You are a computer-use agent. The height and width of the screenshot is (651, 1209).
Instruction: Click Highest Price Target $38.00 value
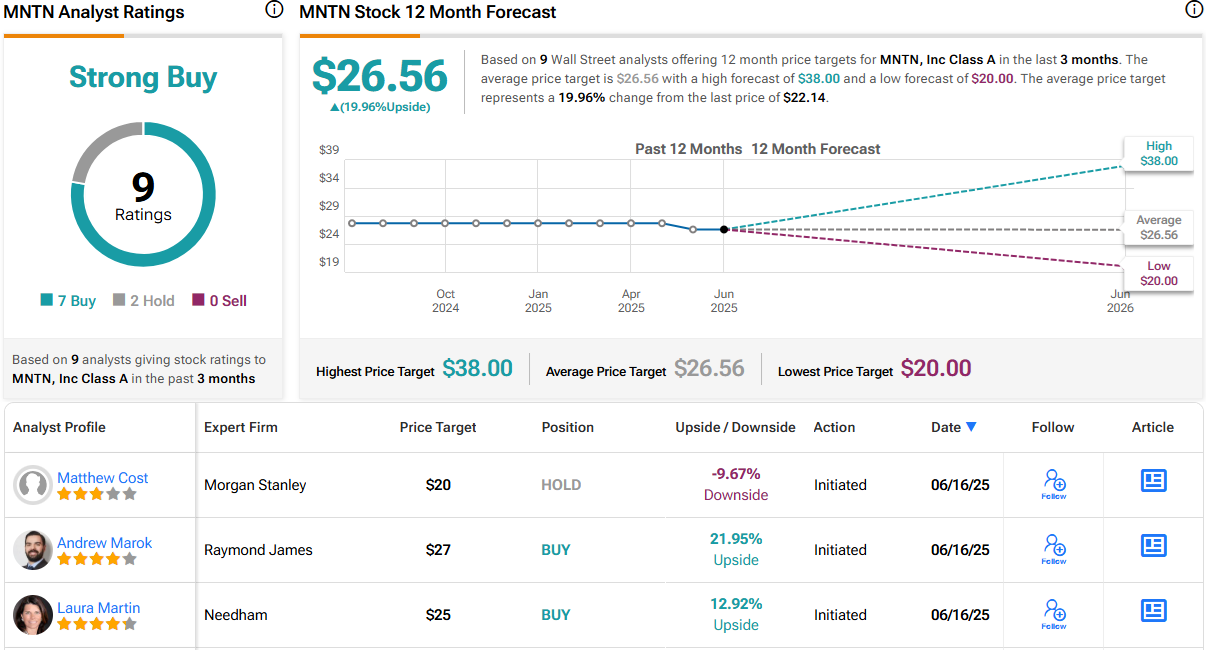pos(478,368)
